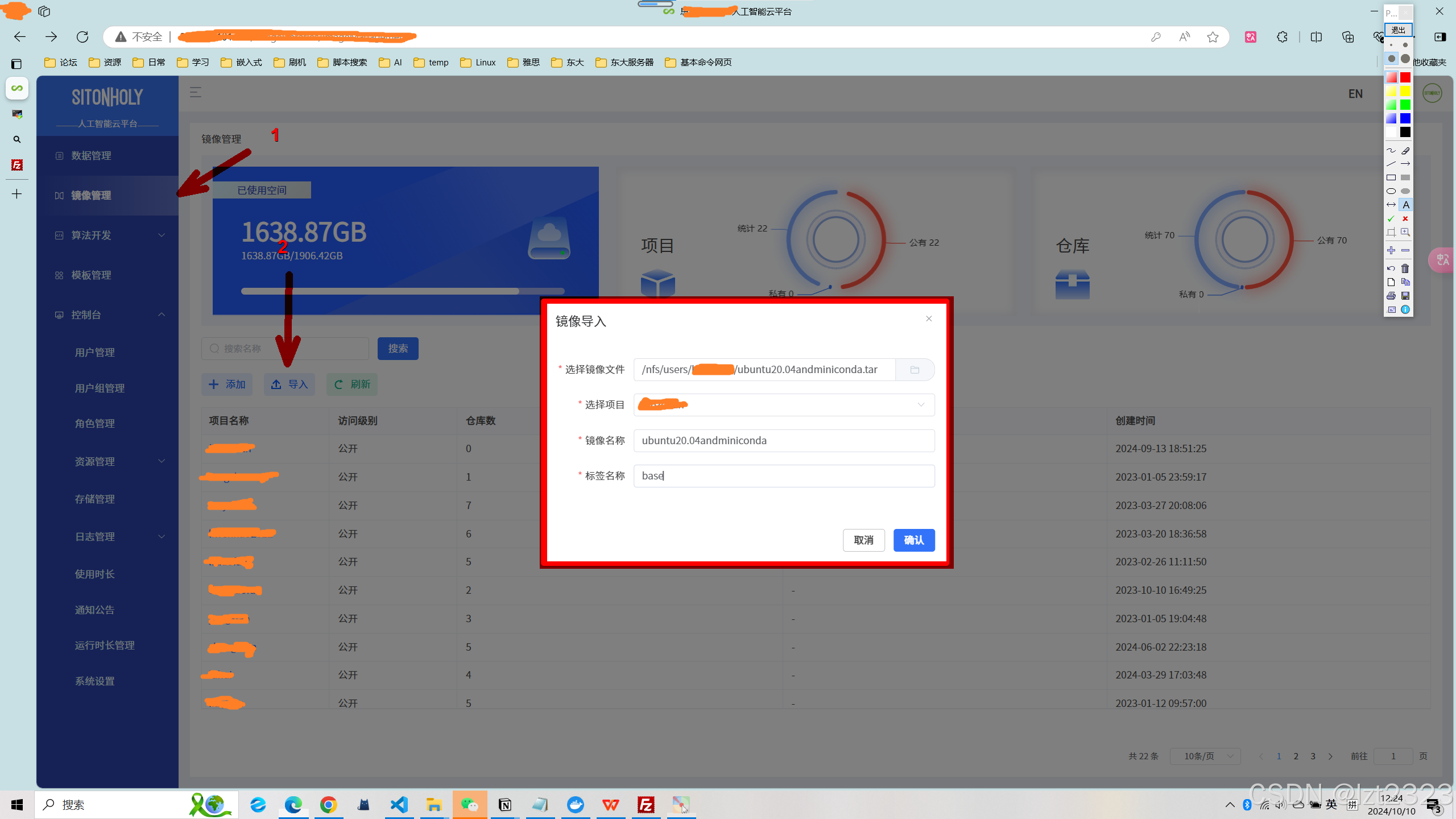Select the filled gray ellipse tool
Viewport: 1456px width, 819px height.
click(x=1405, y=191)
